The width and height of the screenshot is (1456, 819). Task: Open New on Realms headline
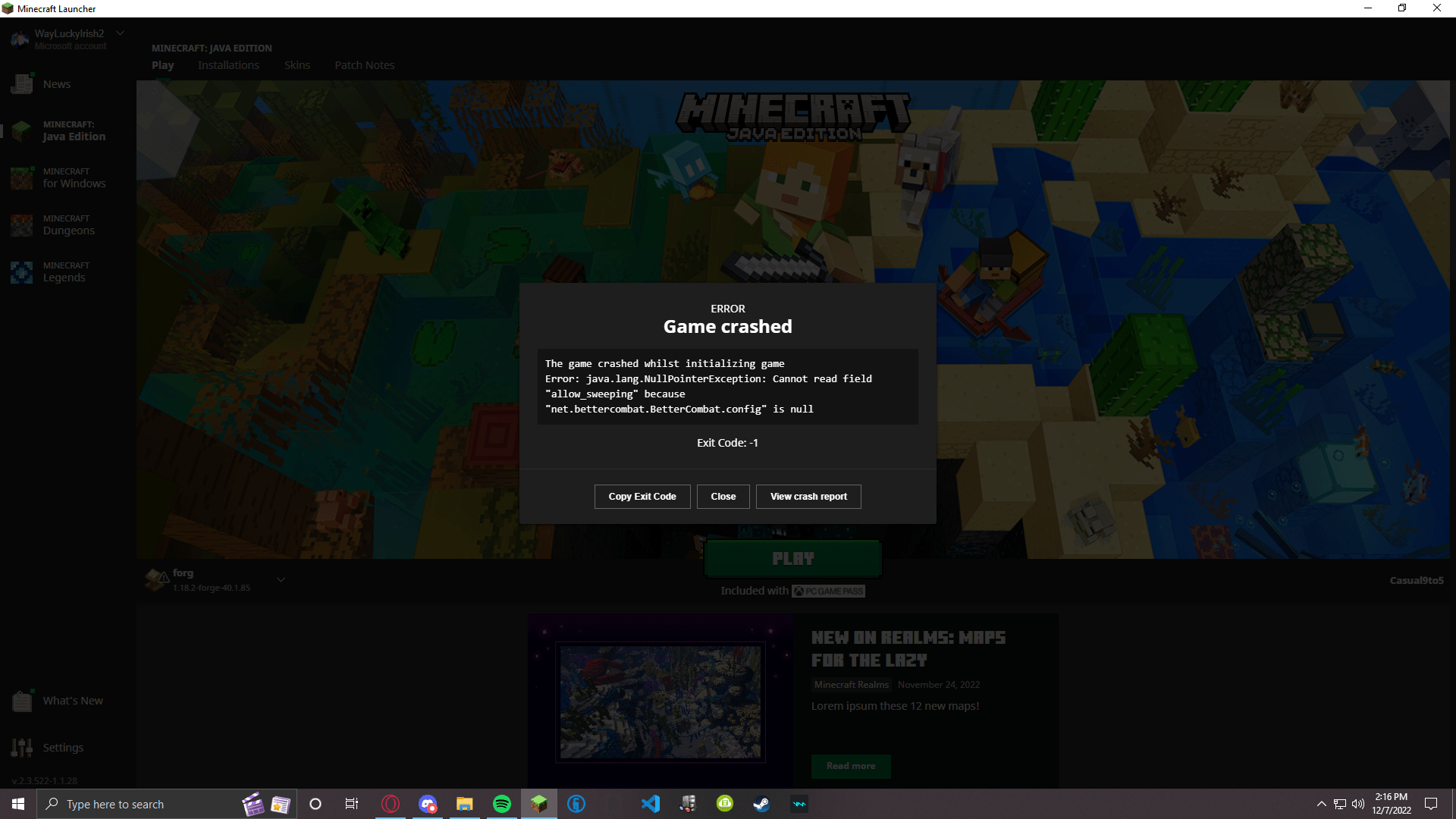[x=908, y=649]
